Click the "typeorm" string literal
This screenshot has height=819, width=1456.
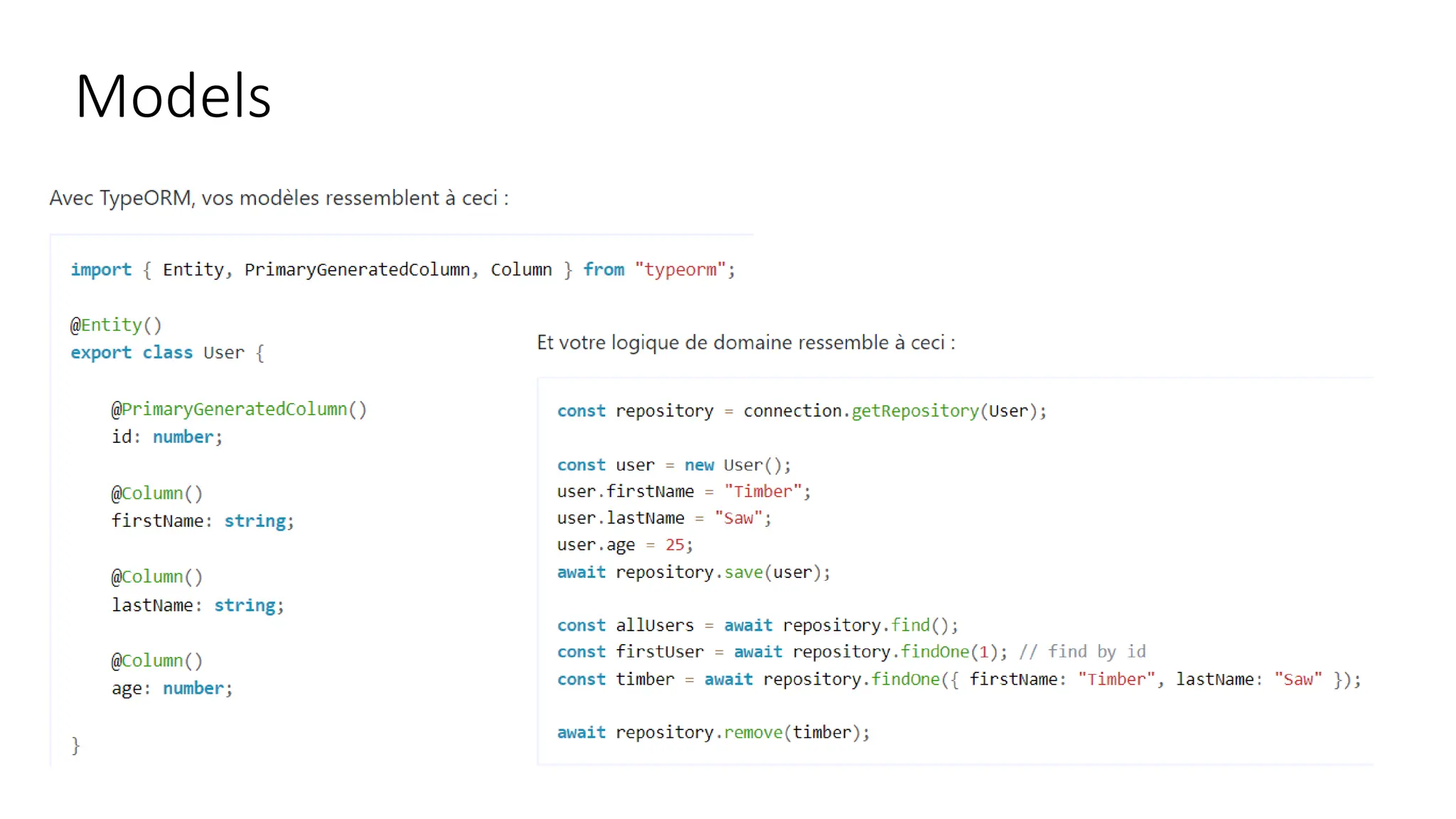coord(680,270)
